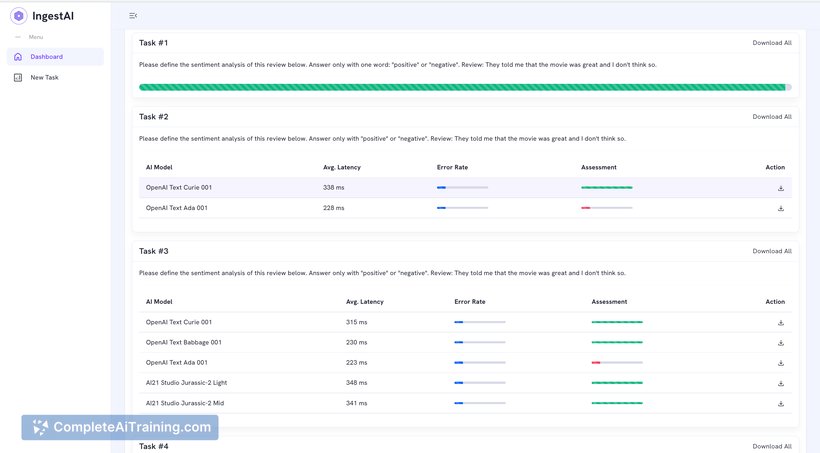
Task: Click the 348 ms latency value
Action: pos(357,382)
